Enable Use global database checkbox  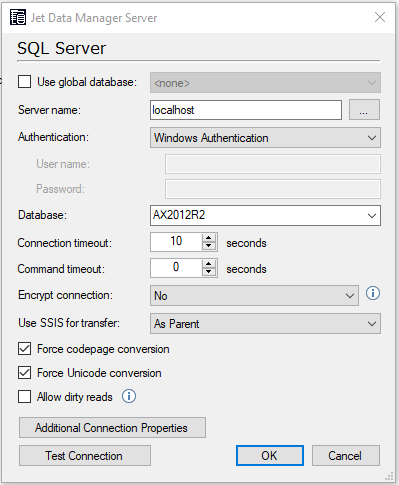coord(25,82)
